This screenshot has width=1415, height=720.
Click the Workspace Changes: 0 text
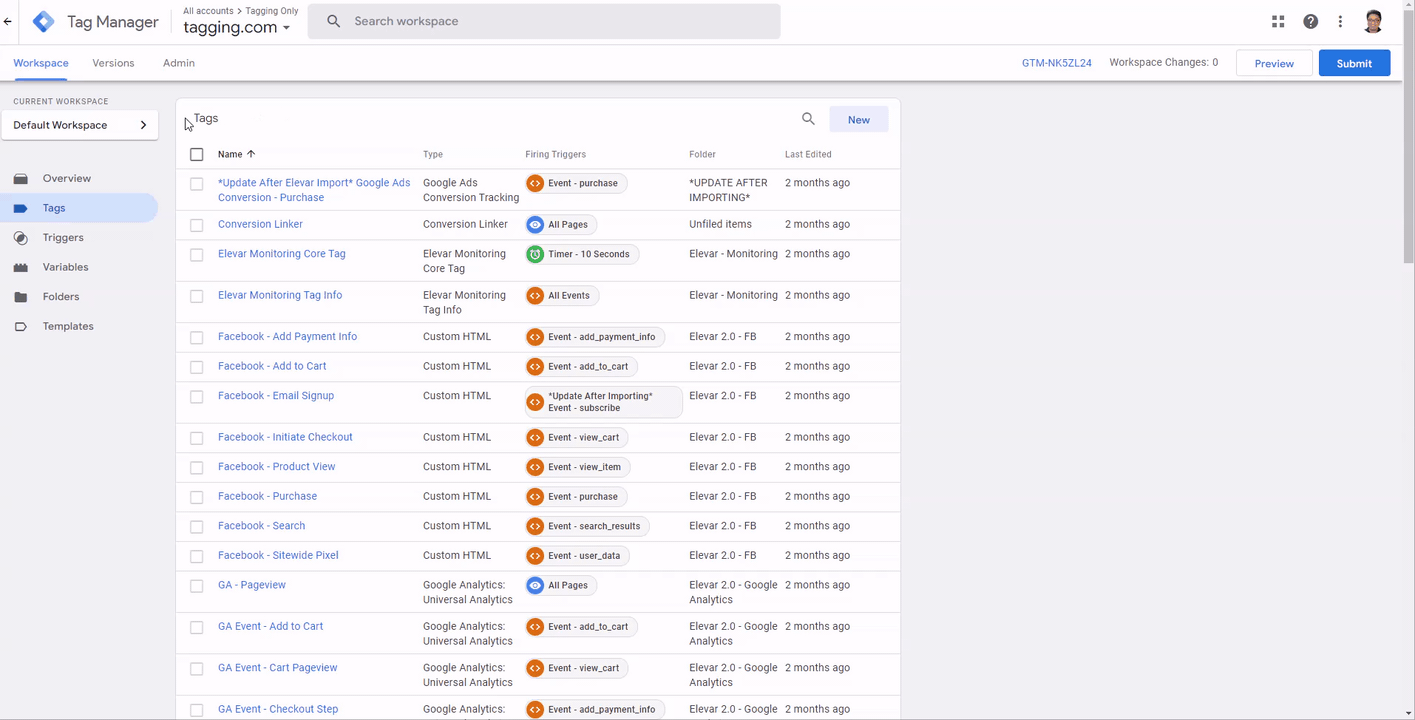(x=1164, y=62)
